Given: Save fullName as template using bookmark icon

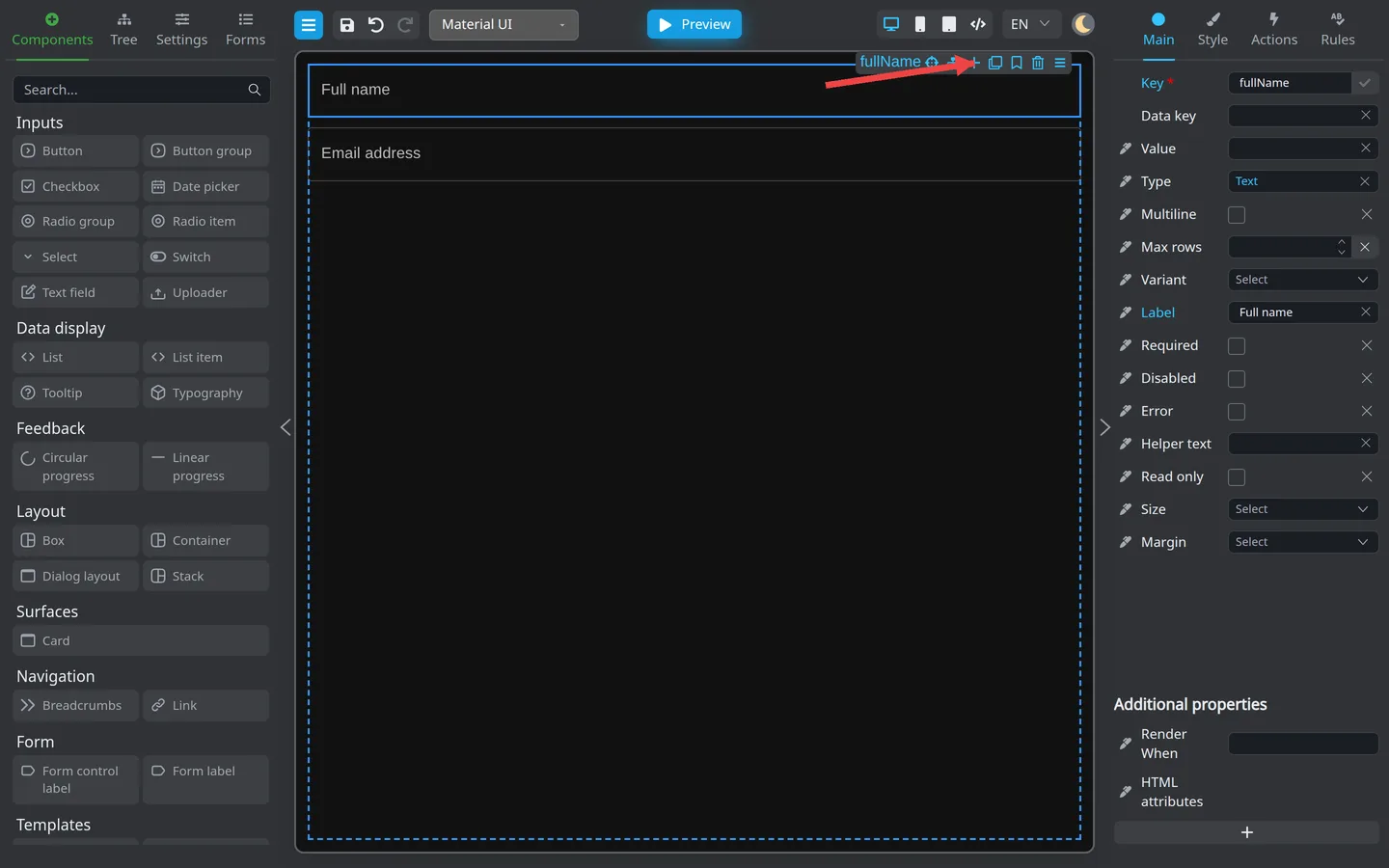Looking at the screenshot, I should (1017, 63).
